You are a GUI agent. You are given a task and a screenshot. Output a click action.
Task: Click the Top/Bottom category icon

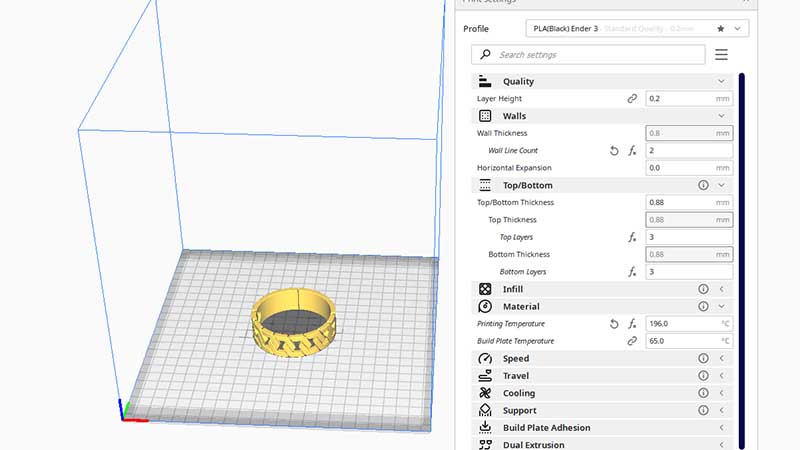coord(485,185)
